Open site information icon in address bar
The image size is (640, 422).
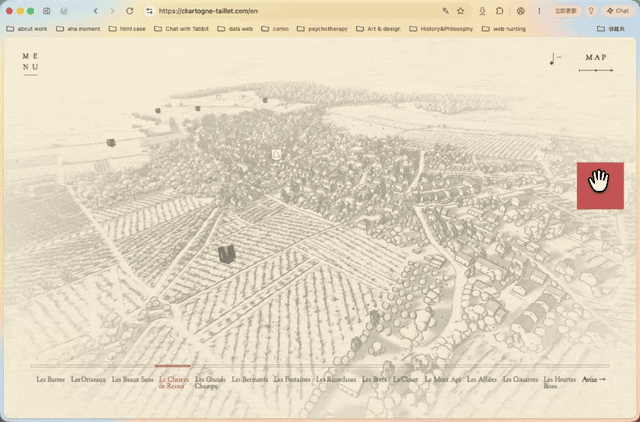150,11
